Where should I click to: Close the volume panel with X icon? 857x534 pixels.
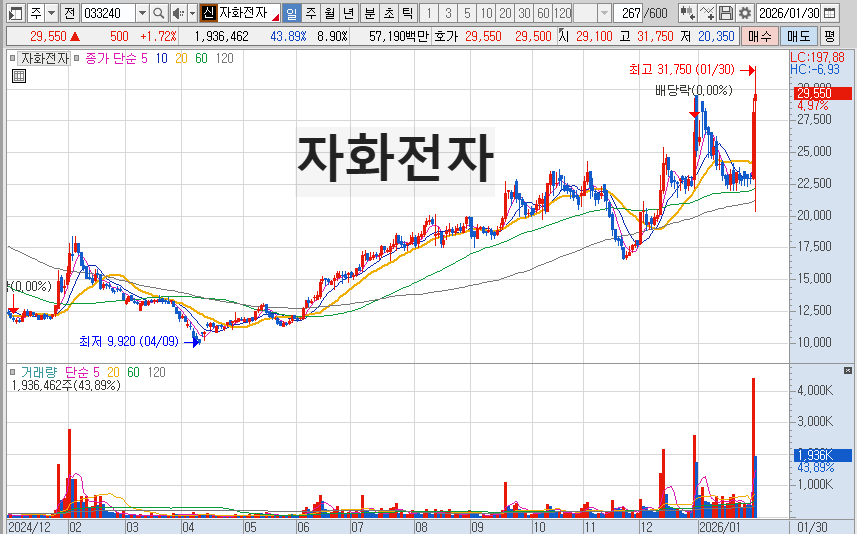pyautogui.click(x=848, y=371)
